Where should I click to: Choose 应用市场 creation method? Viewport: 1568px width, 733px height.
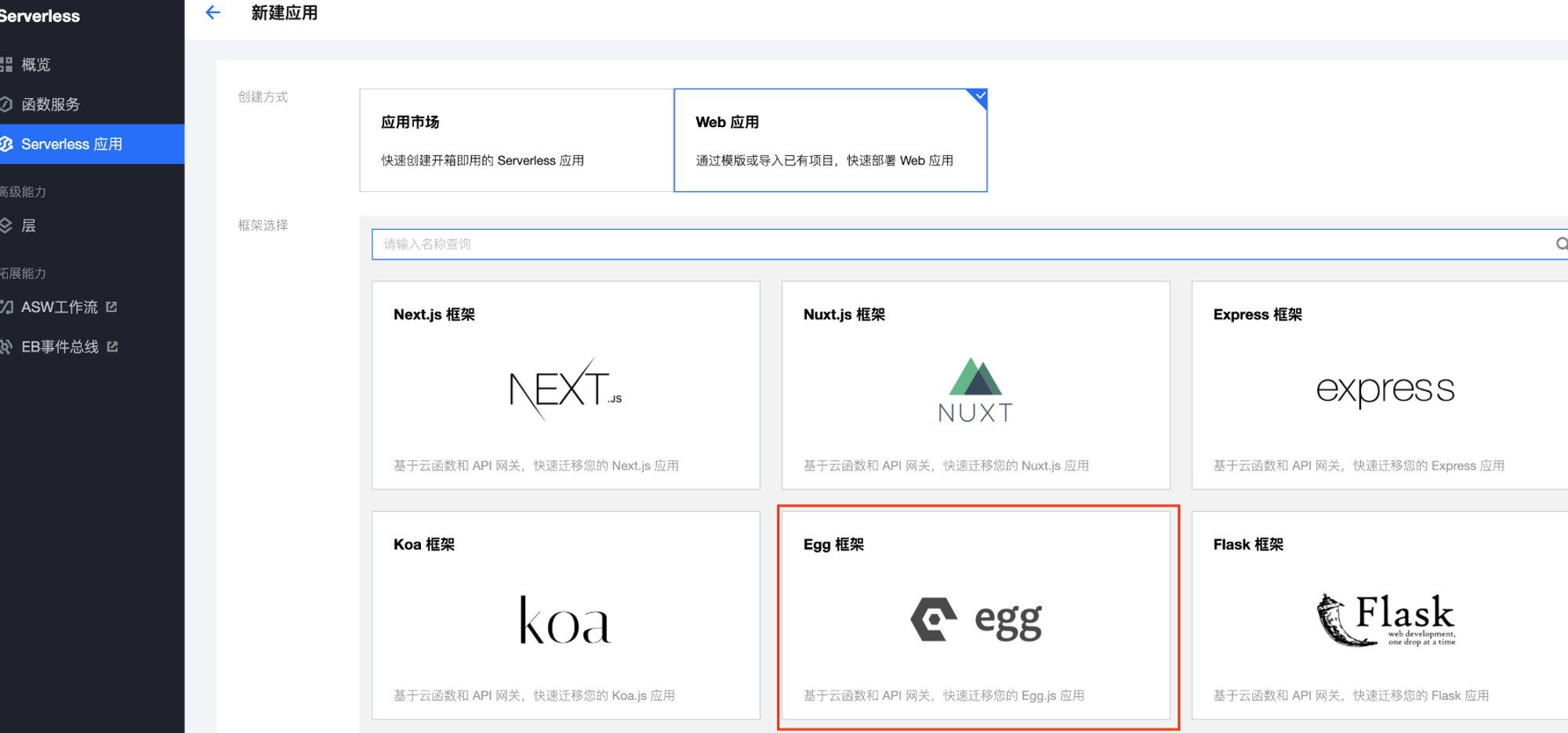click(517, 140)
